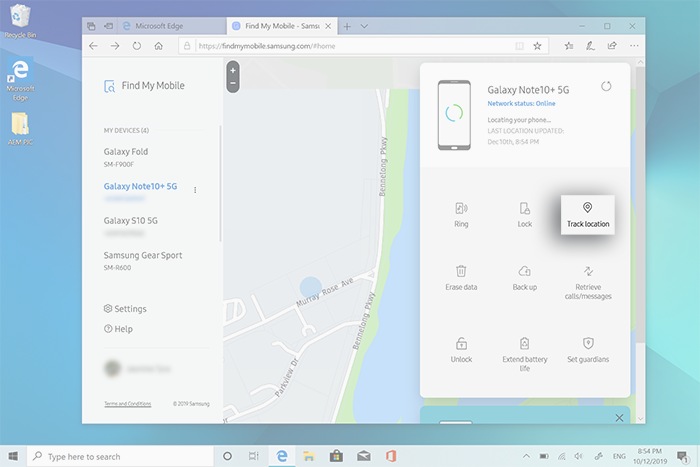Enable Extend battery life
Image resolution: width=700 pixels, height=467 pixels.
pyautogui.click(x=525, y=354)
